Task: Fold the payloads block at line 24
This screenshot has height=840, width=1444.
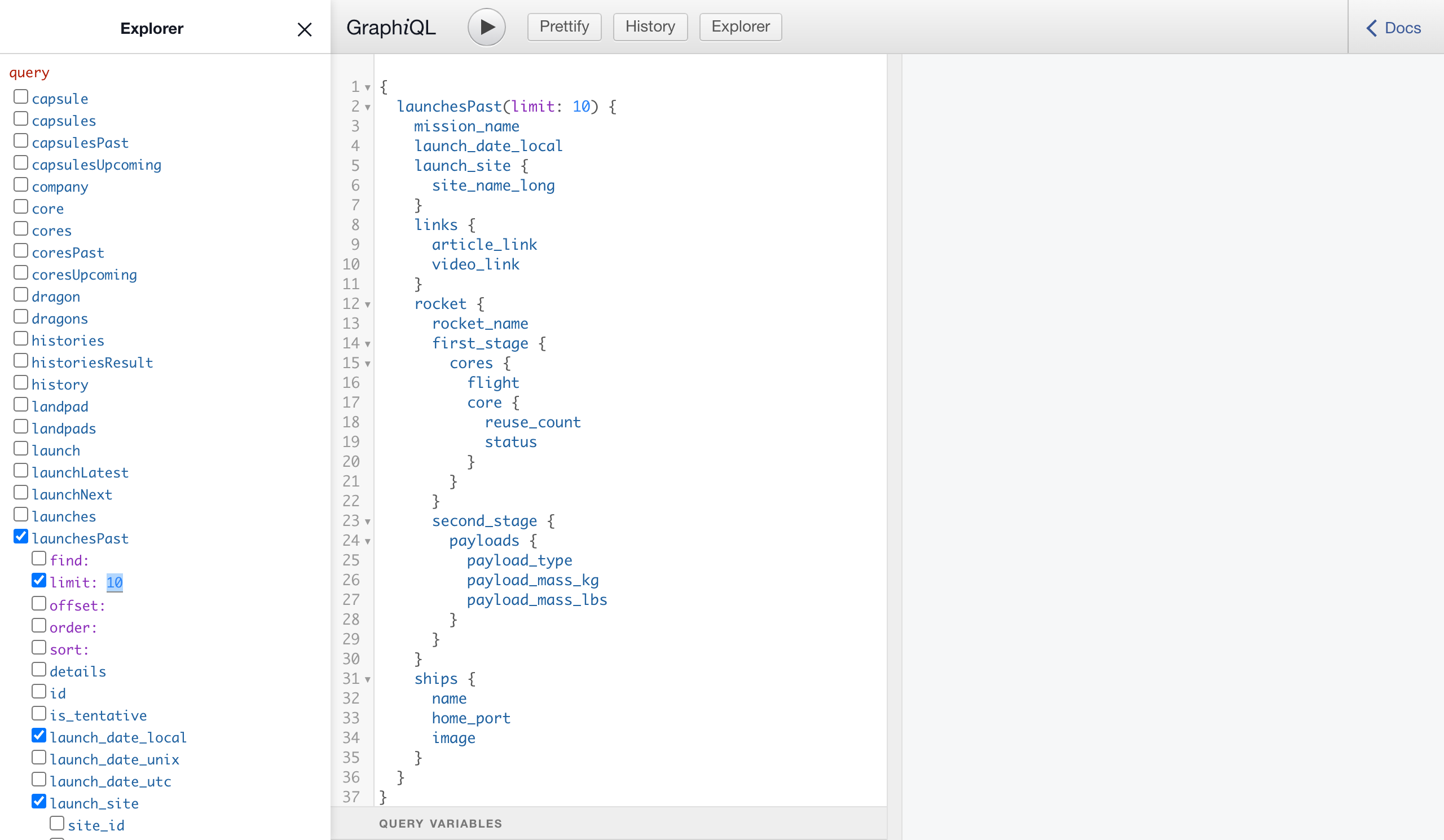Action: tap(368, 542)
